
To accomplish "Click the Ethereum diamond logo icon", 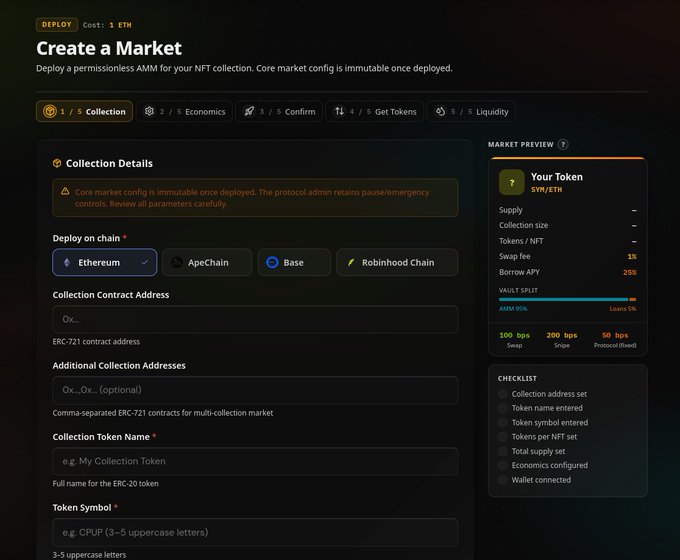I will point(67,262).
